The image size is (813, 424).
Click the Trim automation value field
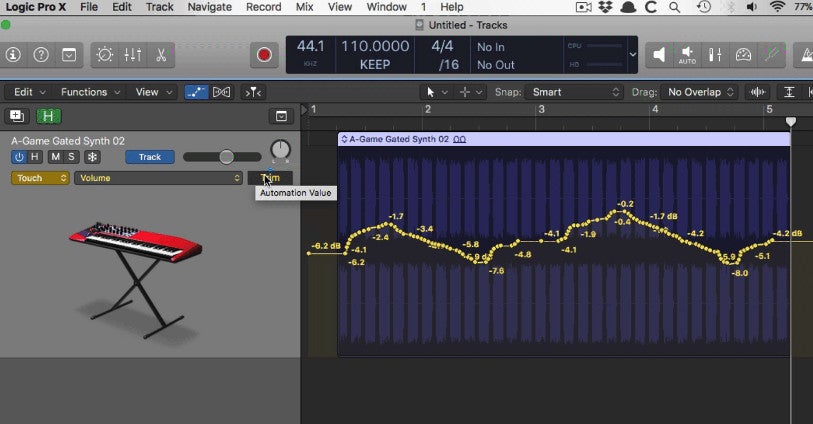click(x=270, y=178)
